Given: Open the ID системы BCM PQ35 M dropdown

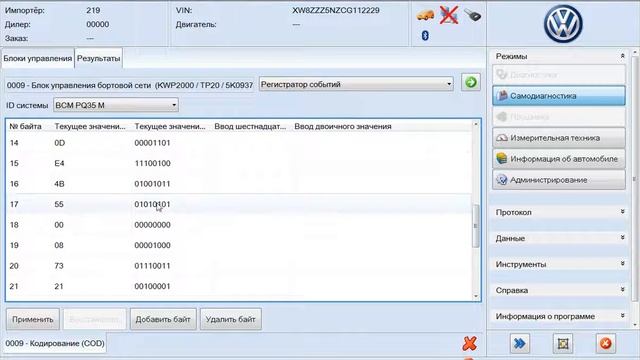Looking at the screenshot, I should 116,105.
